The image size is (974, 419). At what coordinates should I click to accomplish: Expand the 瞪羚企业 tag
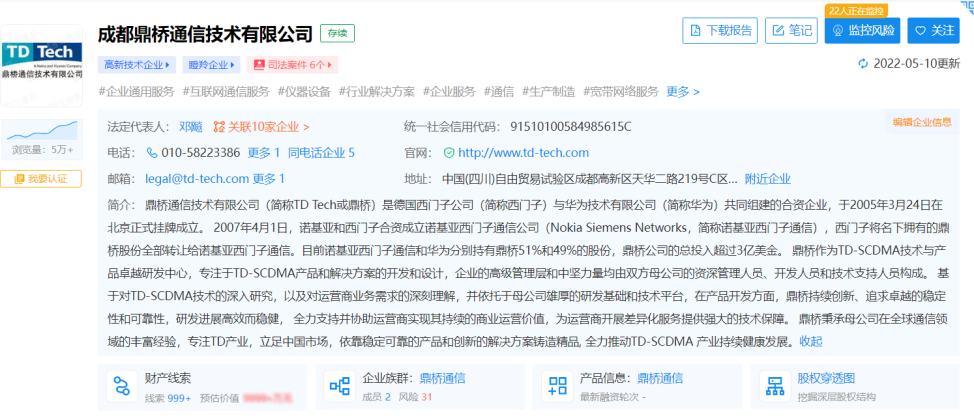[x=212, y=65]
